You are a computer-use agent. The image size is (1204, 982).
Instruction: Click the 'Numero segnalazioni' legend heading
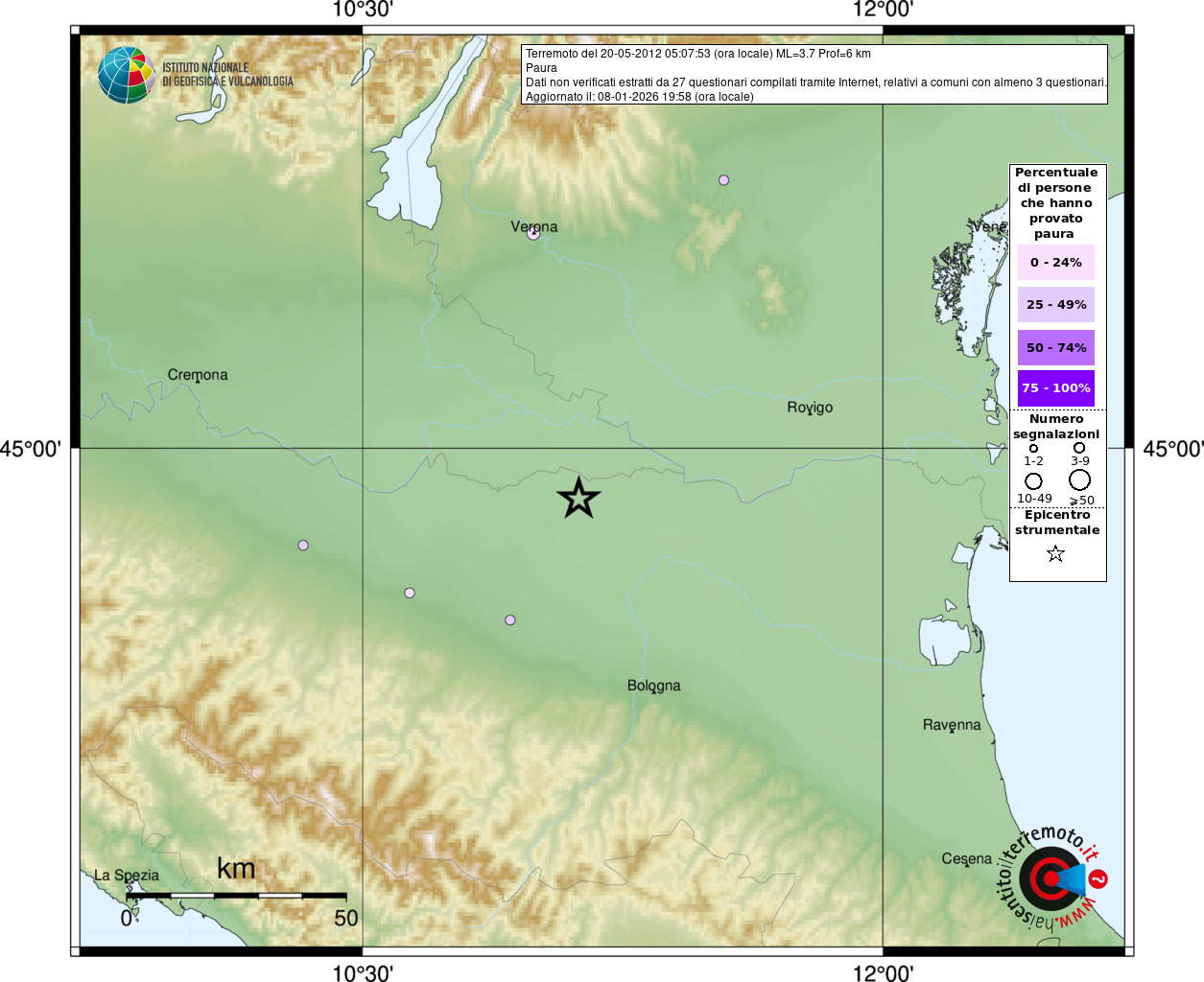tap(1056, 427)
